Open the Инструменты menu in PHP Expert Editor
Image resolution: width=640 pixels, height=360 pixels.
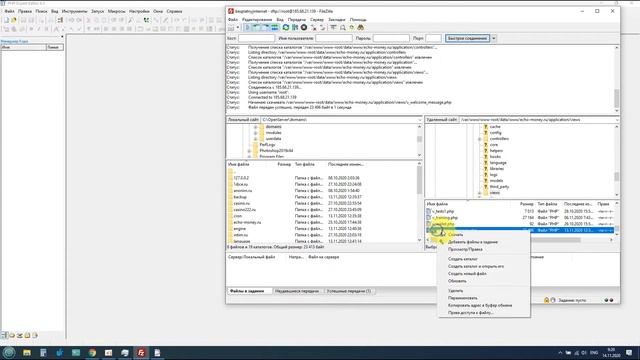coord(74,11)
